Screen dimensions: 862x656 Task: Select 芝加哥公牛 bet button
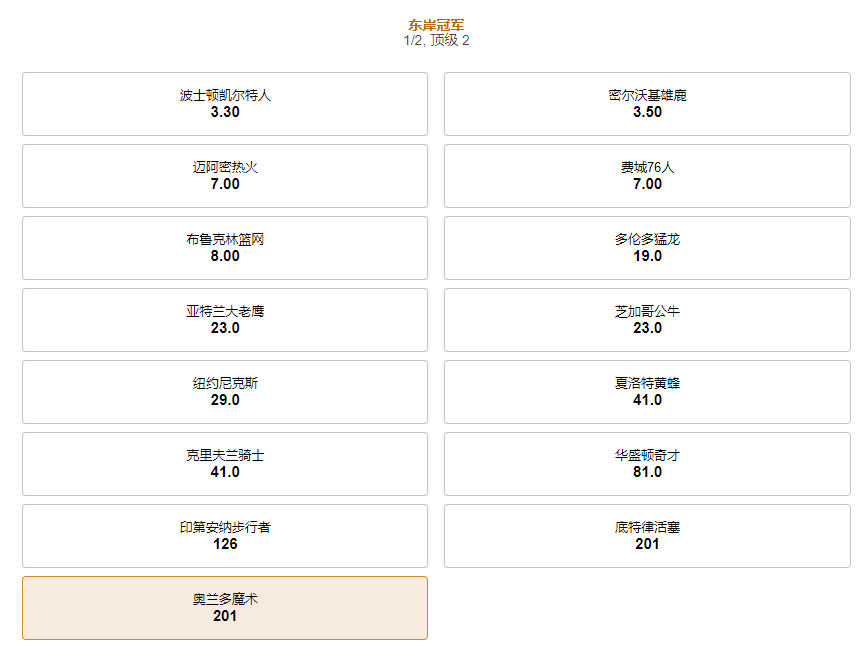point(647,320)
